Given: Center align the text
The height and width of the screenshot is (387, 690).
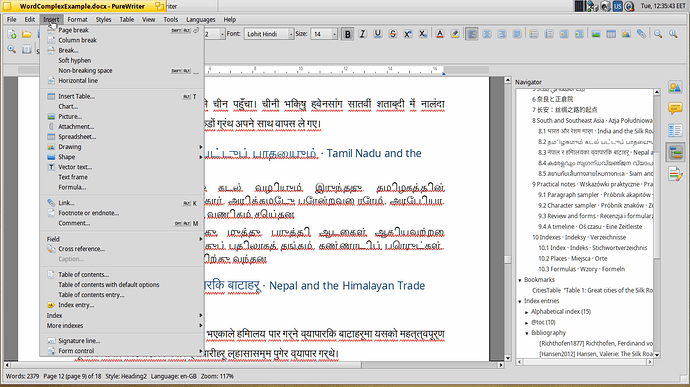Looking at the screenshot, I should pyautogui.click(x=487, y=34).
